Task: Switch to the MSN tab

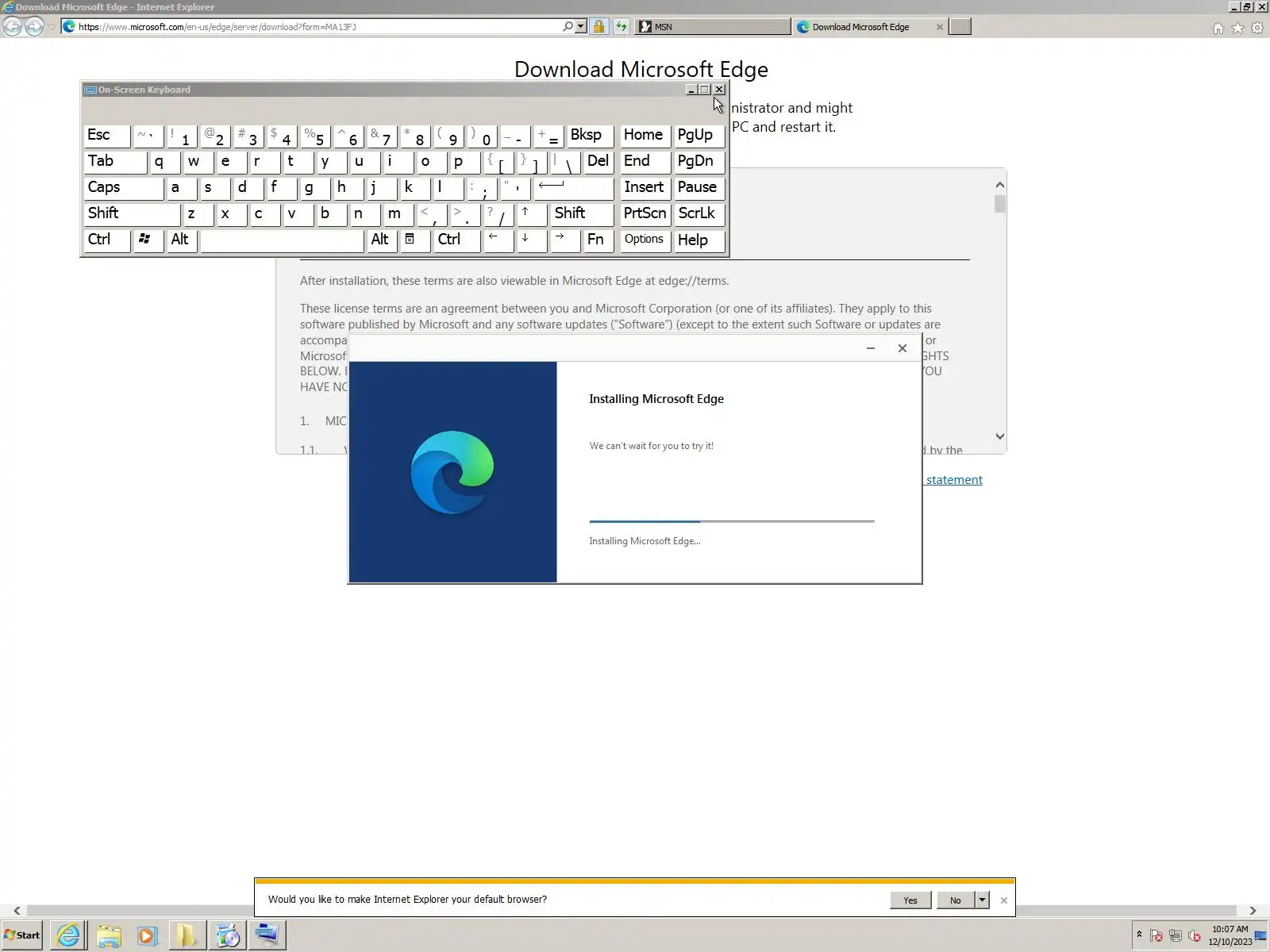Action: [714, 27]
